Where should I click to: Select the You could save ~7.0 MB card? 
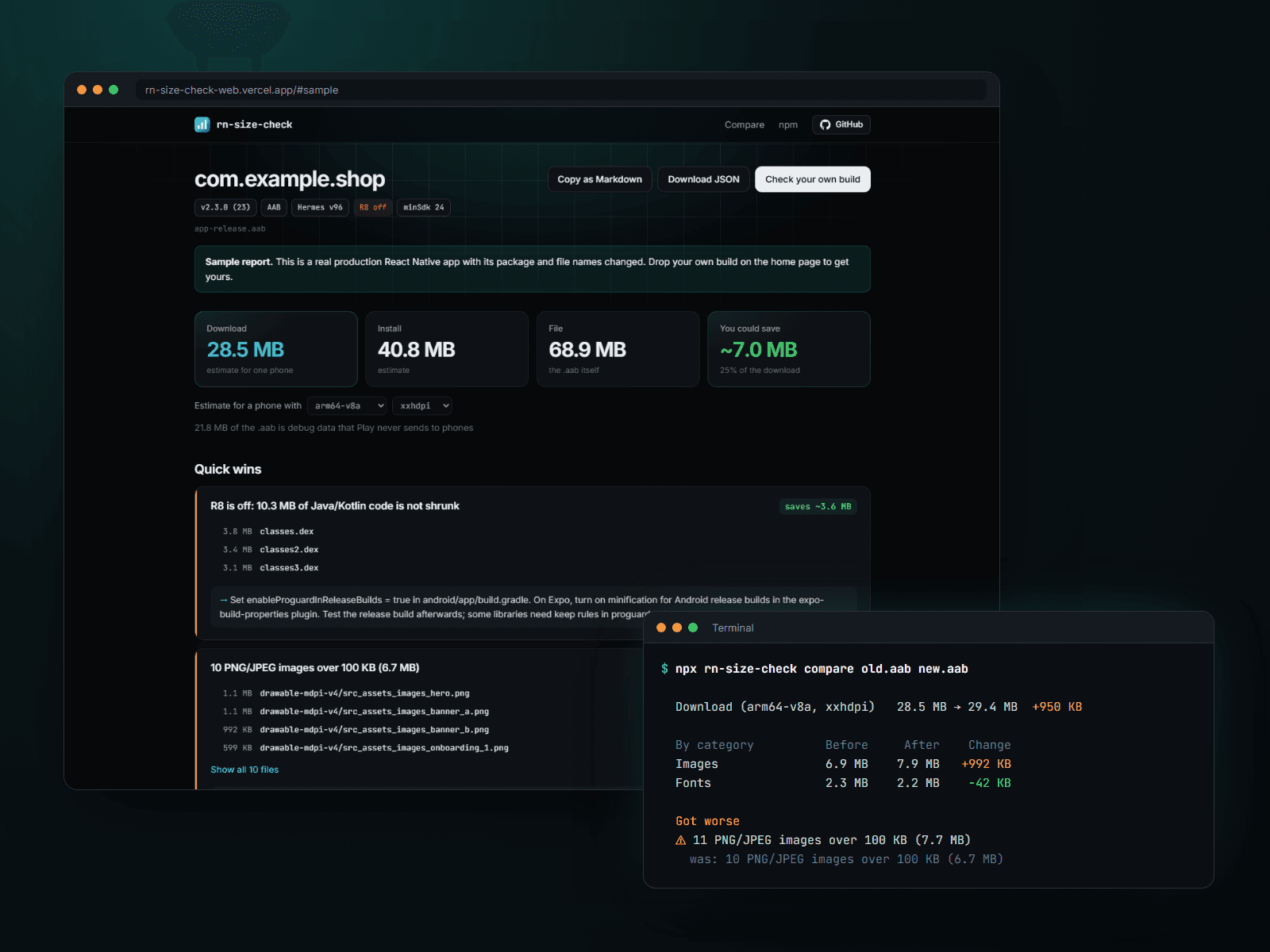pyautogui.click(x=789, y=349)
